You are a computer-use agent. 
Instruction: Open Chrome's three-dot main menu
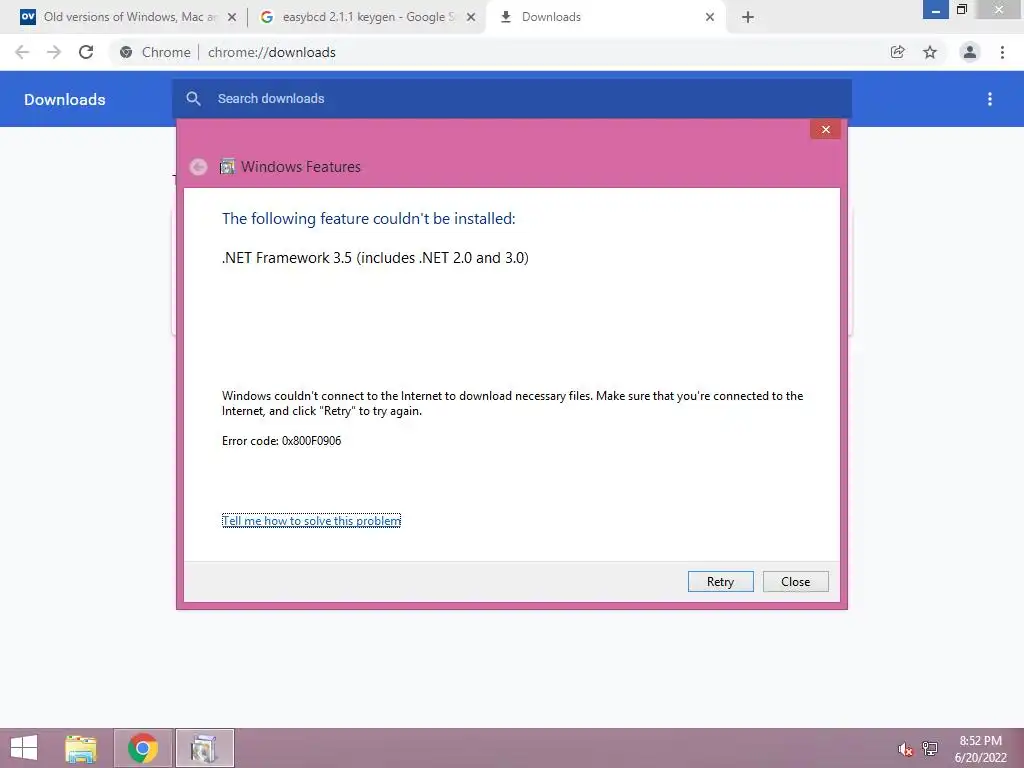coord(1002,52)
